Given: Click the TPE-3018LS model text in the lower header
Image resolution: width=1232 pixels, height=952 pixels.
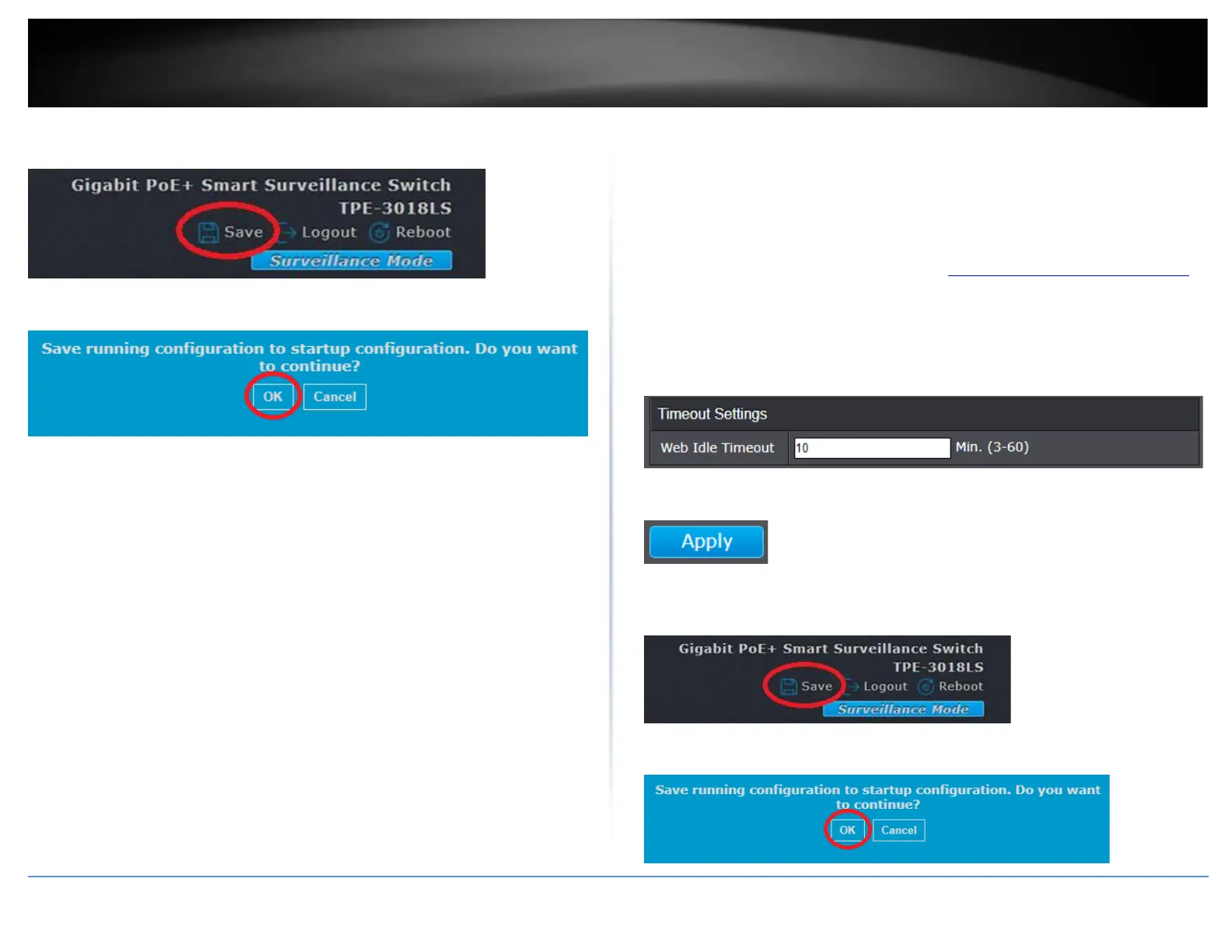Looking at the screenshot, I should pos(938,667).
